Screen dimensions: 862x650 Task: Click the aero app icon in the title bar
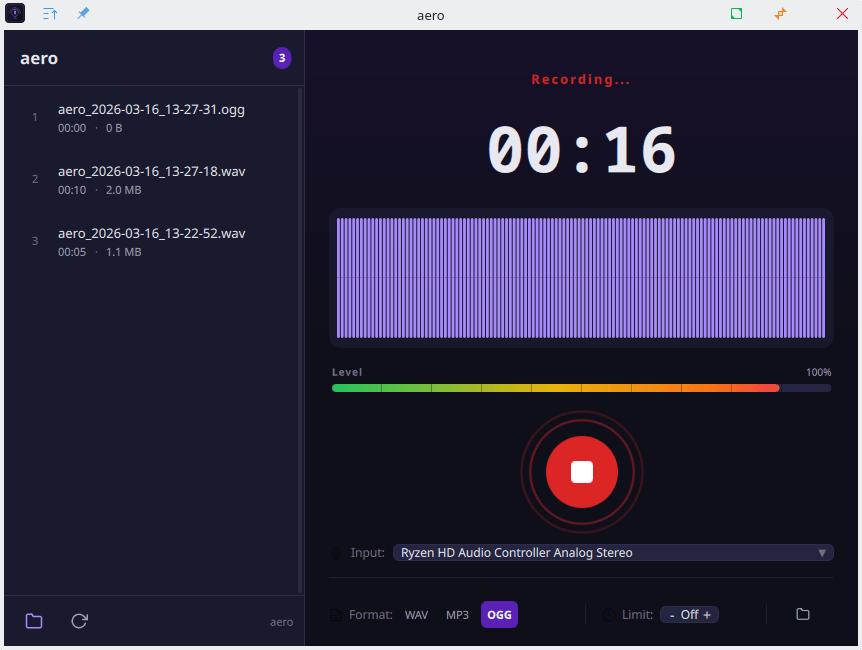coord(15,14)
